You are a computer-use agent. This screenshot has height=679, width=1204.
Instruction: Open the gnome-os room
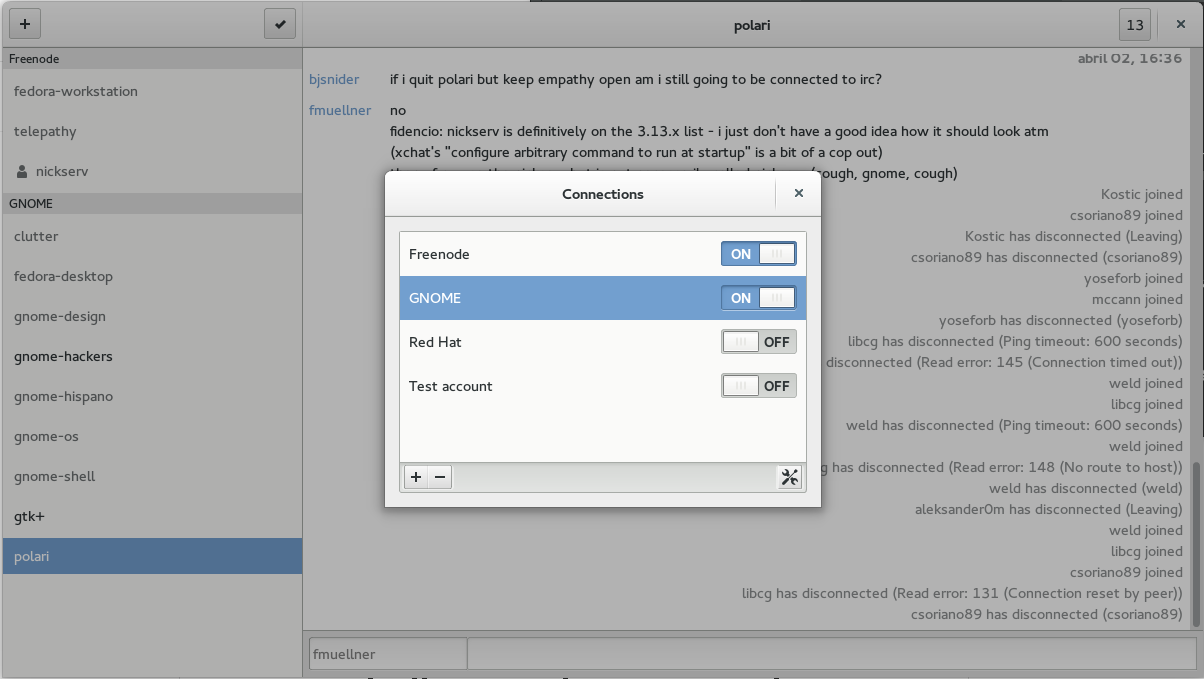[152, 436]
